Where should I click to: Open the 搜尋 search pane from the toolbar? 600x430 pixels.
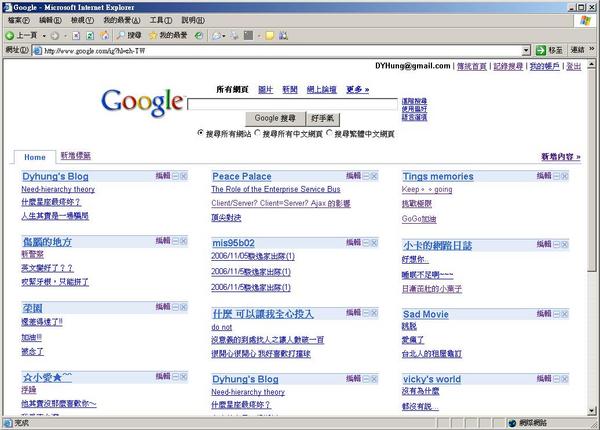[x=129, y=36]
